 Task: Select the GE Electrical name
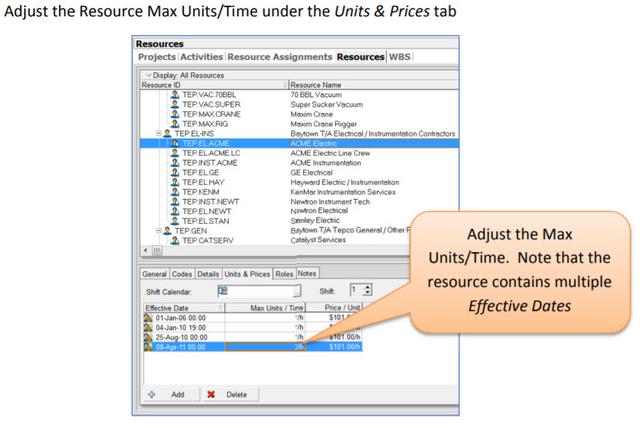[311, 172]
